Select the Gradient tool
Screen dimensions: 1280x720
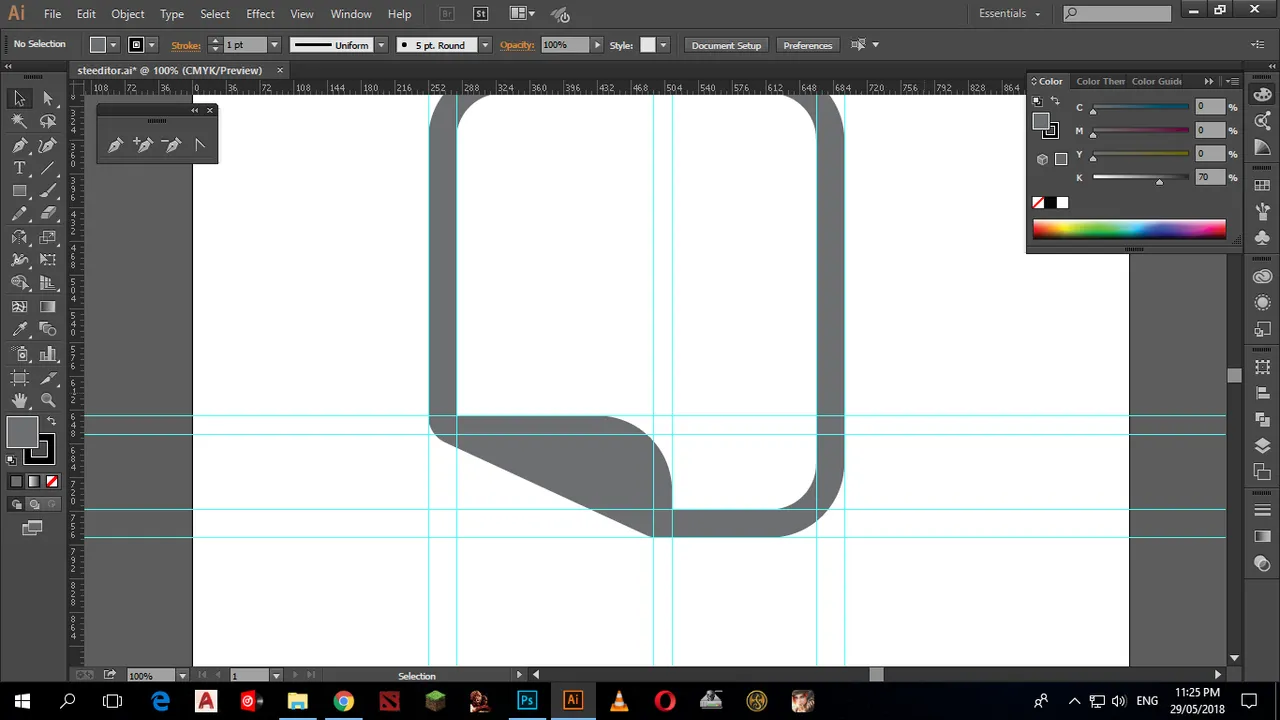pyautogui.click(x=47, y=307)
